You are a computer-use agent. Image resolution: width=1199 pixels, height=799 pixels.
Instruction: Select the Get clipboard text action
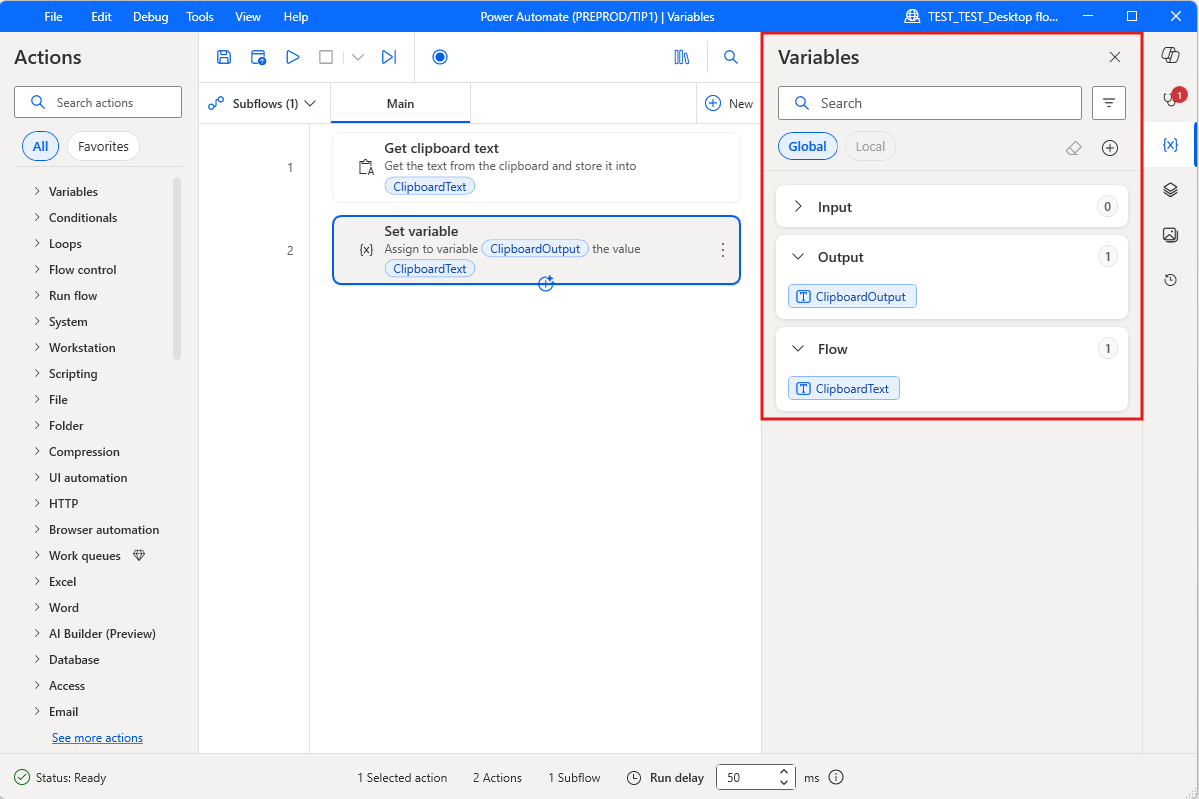tap(536, 167)
